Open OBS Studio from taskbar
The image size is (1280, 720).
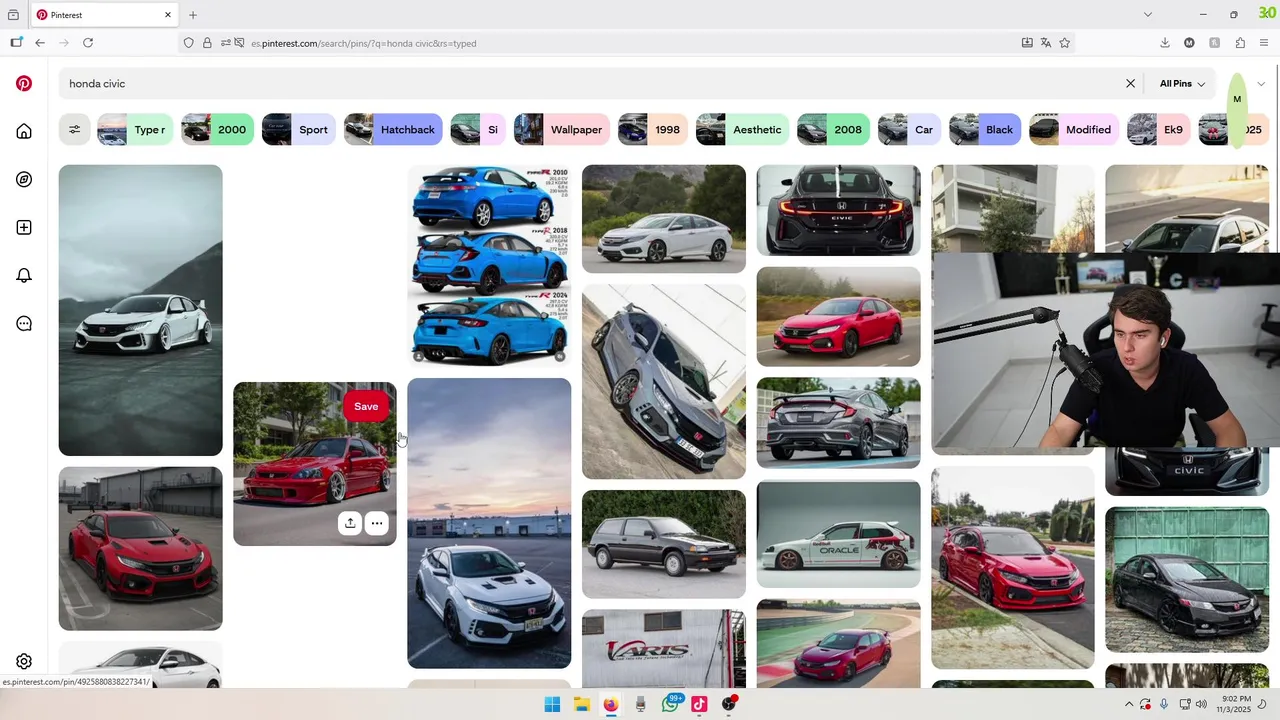729,705
